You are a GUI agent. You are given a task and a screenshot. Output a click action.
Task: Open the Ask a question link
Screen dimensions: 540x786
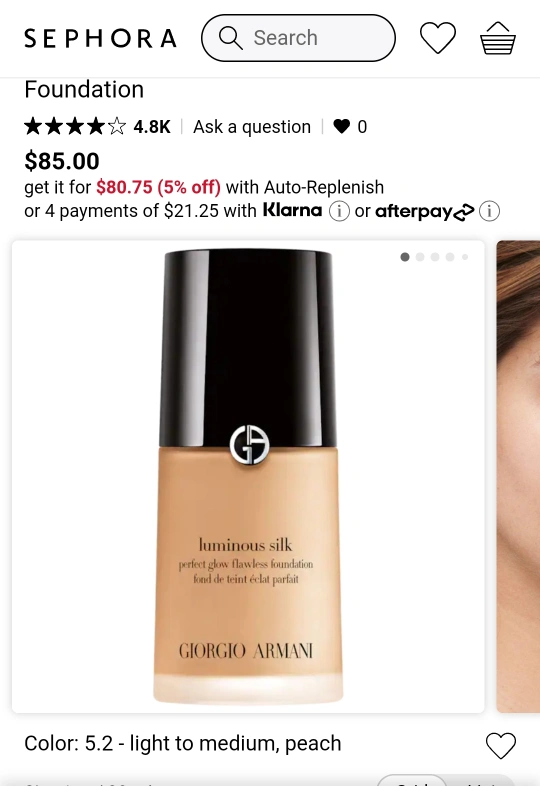pyautogui.click(x=252, y=127)
